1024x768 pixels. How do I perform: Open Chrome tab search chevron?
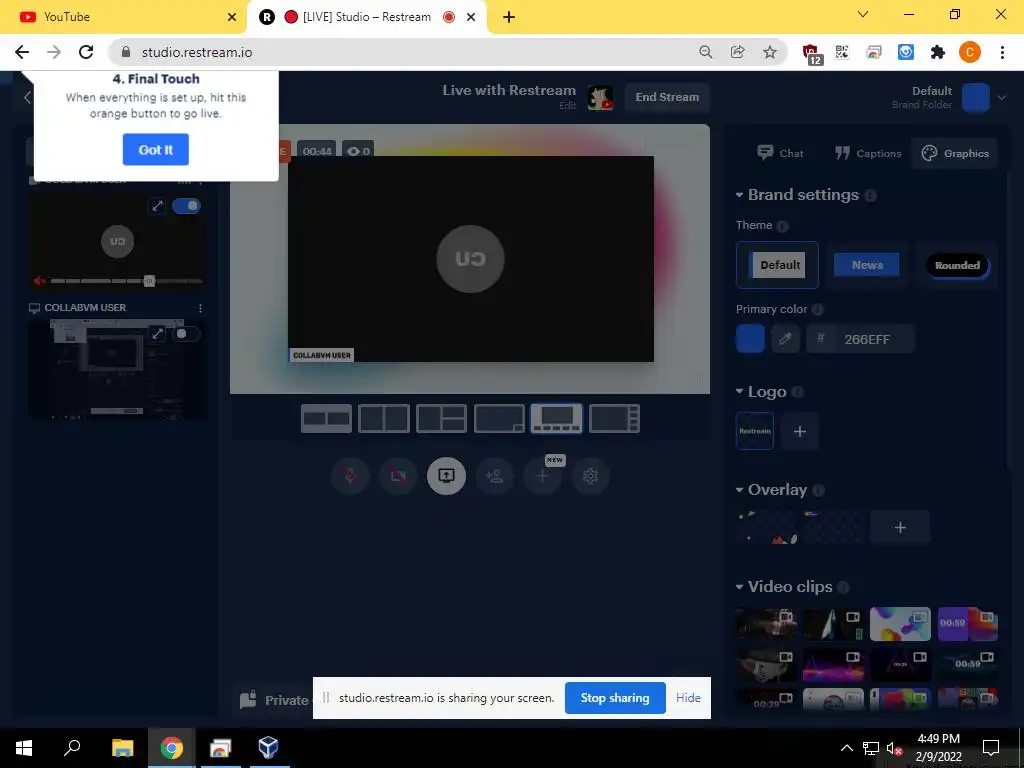pyautogui.click(x=863, y=14)
